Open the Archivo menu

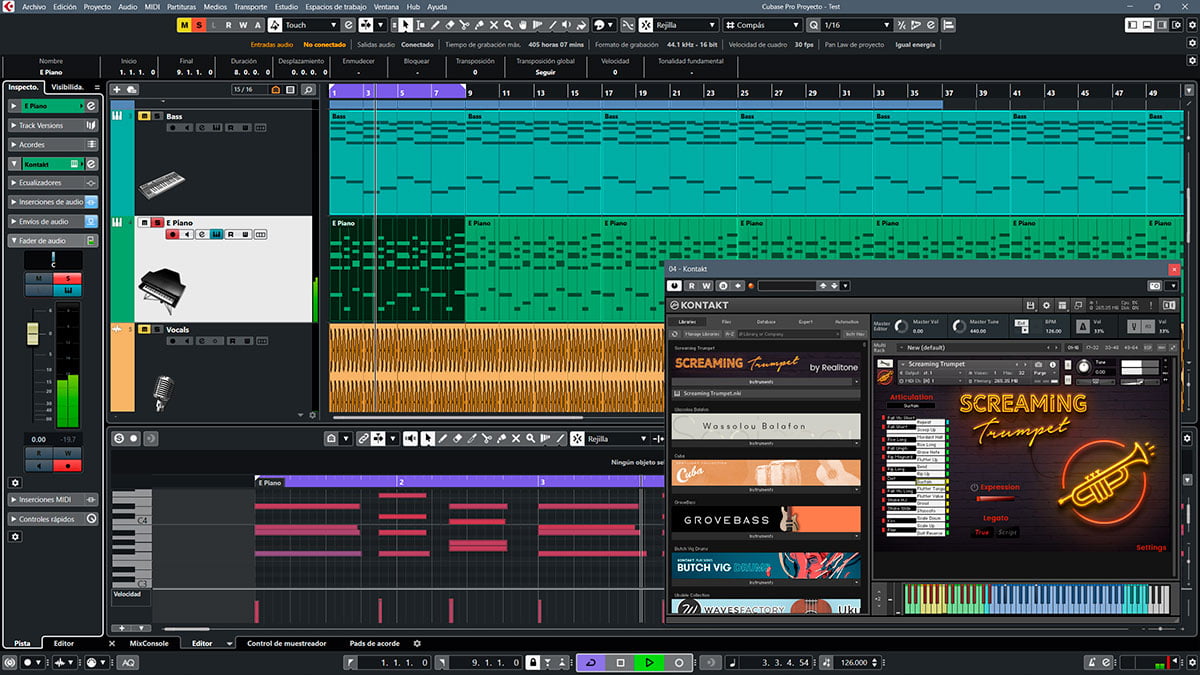(x=33, y=6)
